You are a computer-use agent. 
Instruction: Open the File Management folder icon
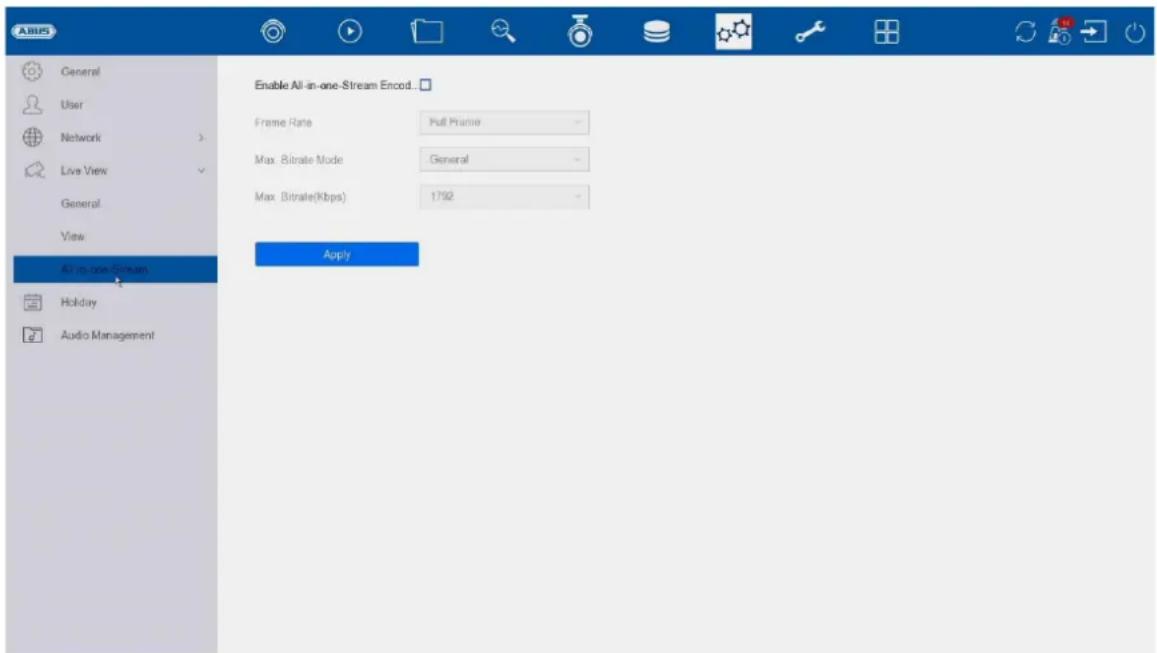point(426,31)
